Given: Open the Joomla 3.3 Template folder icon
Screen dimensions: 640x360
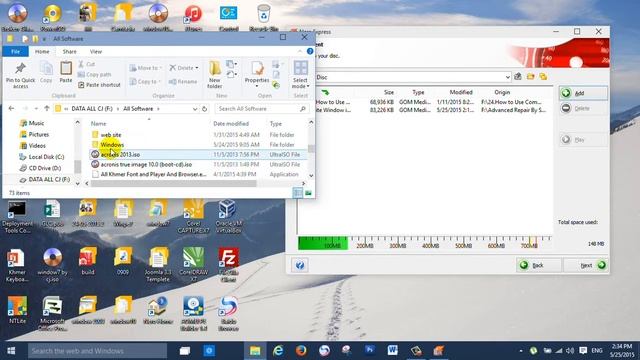Looking at the screenshot, I should click(158, 265).
